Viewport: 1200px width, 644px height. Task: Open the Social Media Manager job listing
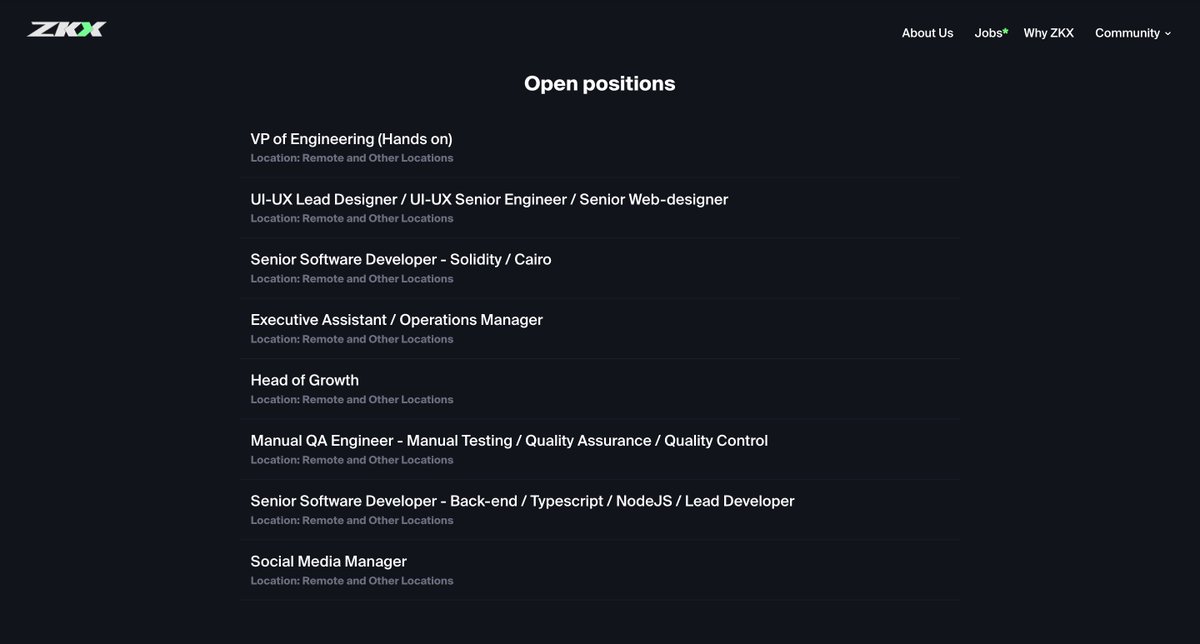(x=328, y=561)
